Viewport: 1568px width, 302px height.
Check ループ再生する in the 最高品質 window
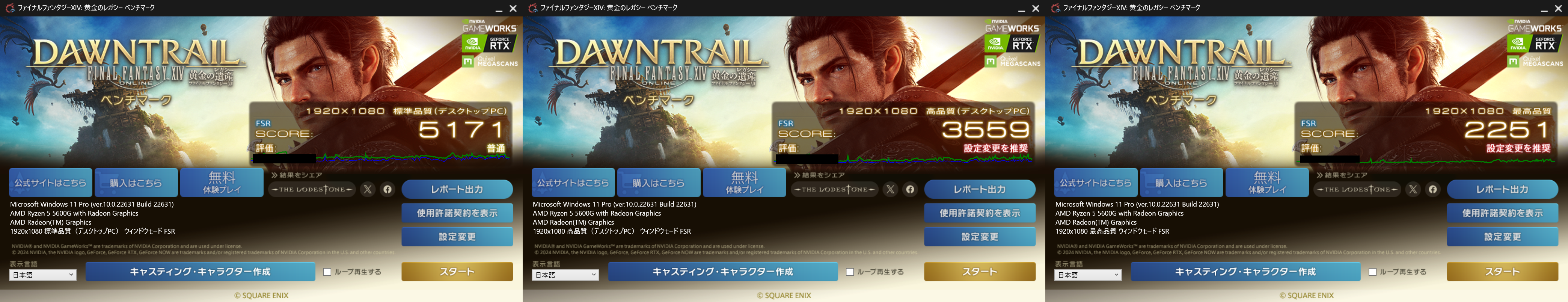click(x=1373, y=272)
